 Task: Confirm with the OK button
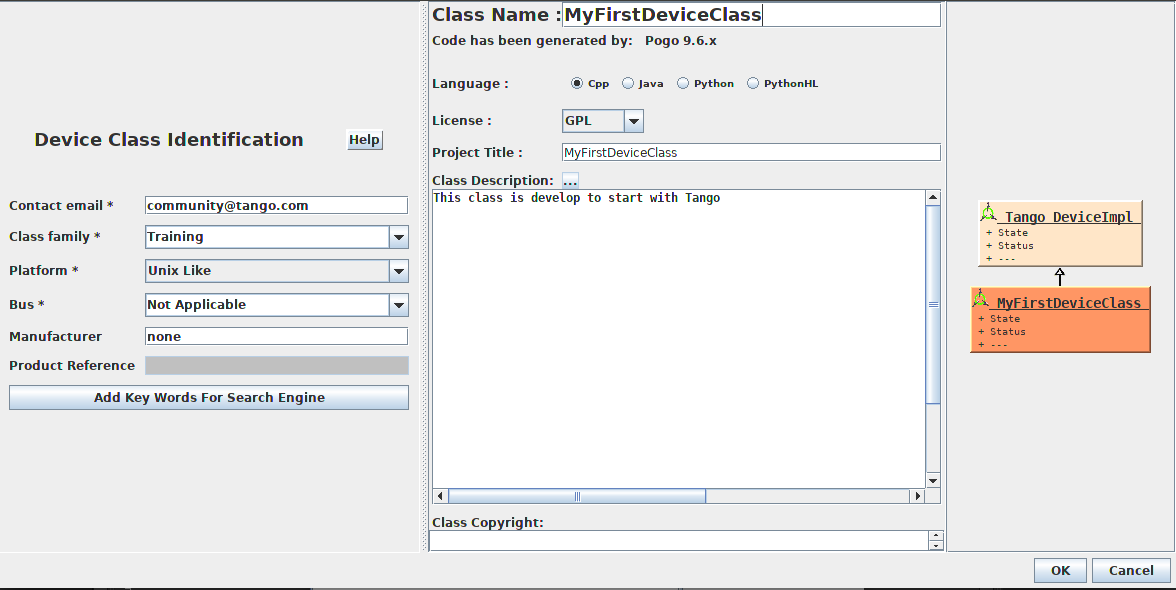1060,571
